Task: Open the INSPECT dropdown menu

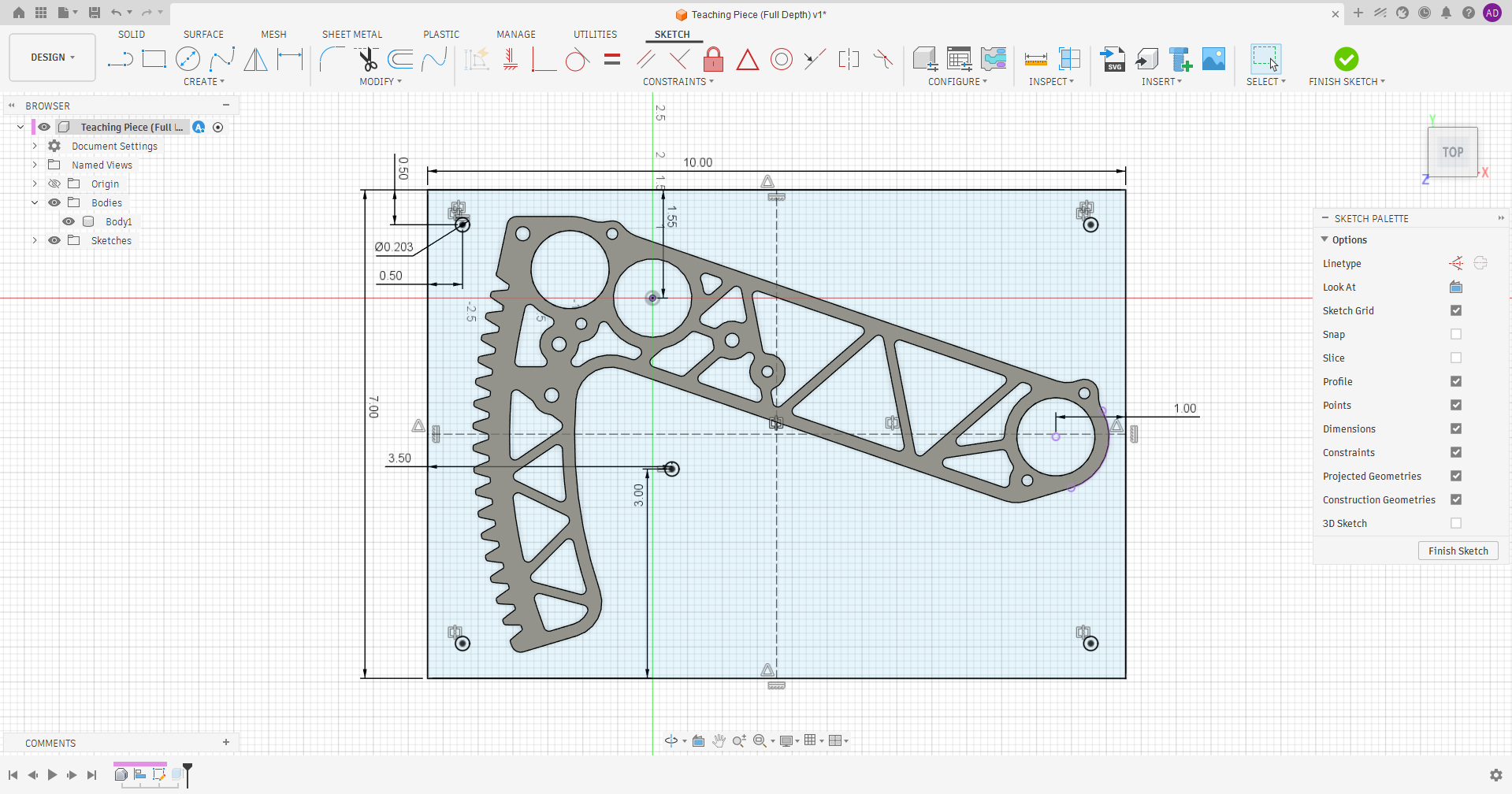Action: click(x=1051, y=82)
